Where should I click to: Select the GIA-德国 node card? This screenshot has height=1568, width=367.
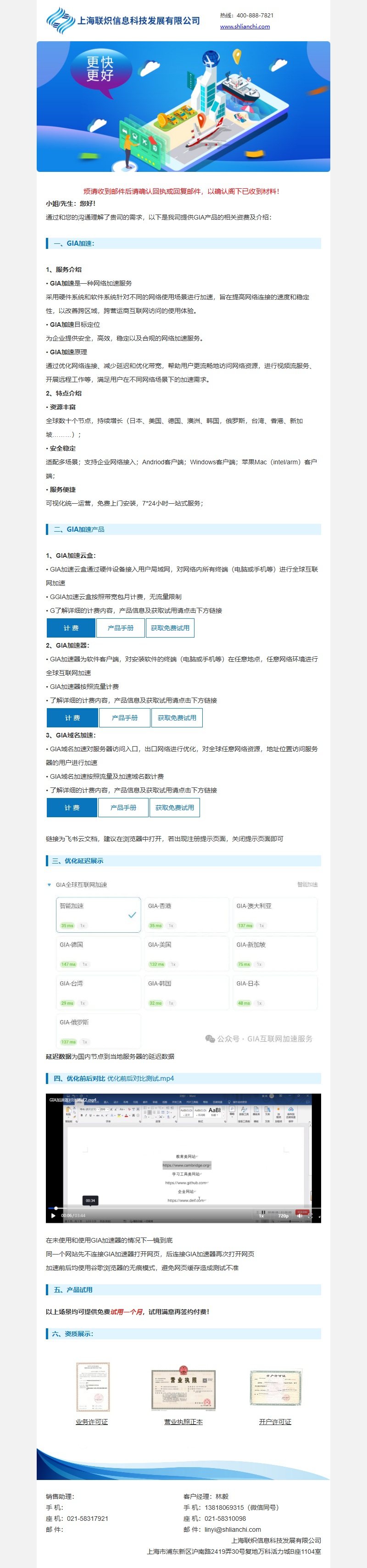(x=98, y=954)
